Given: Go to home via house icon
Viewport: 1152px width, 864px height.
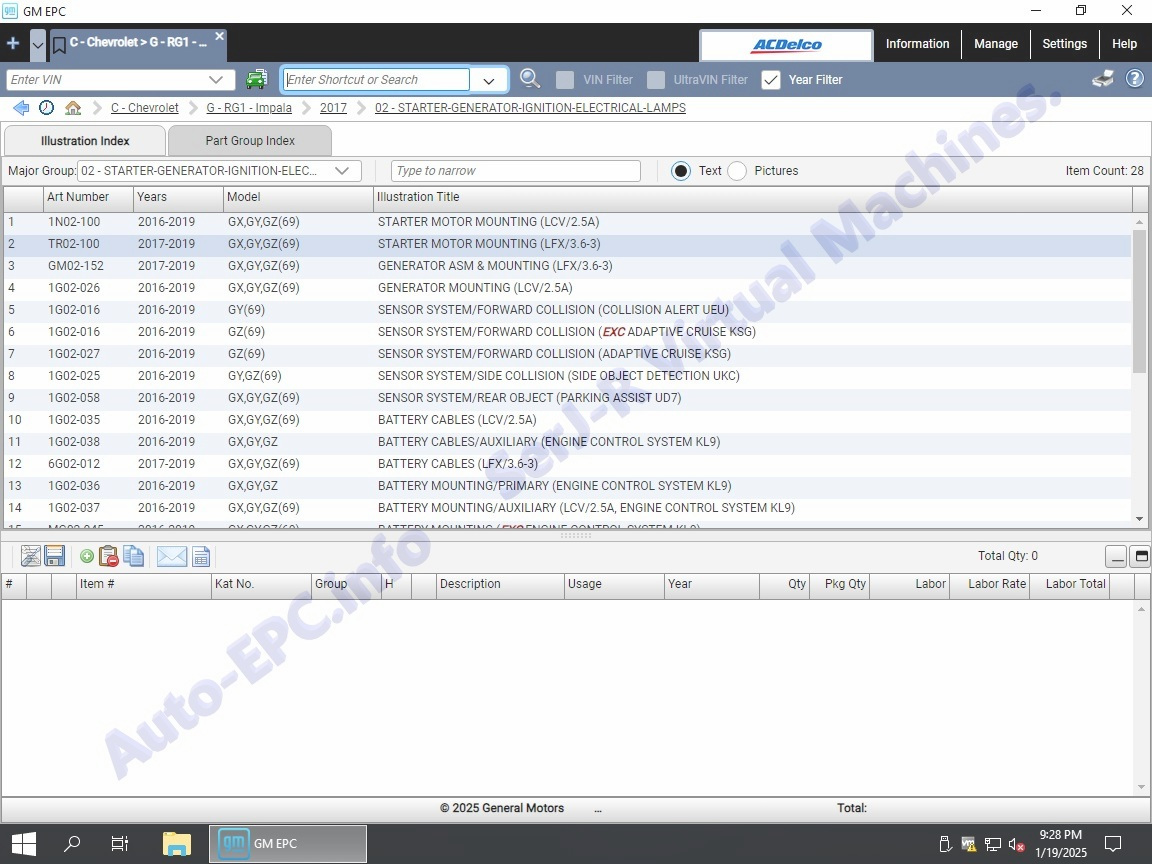Looking at the screenshot, I should (73, 108).
